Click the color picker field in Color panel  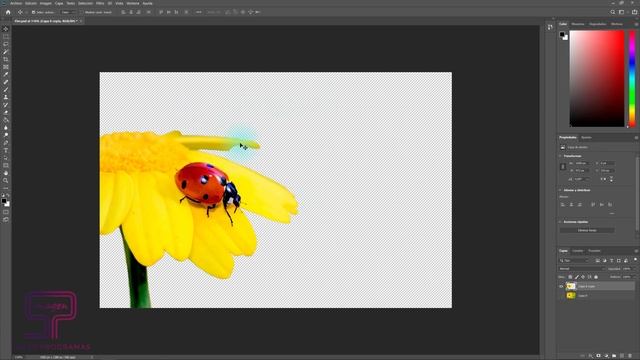[597, 79]
